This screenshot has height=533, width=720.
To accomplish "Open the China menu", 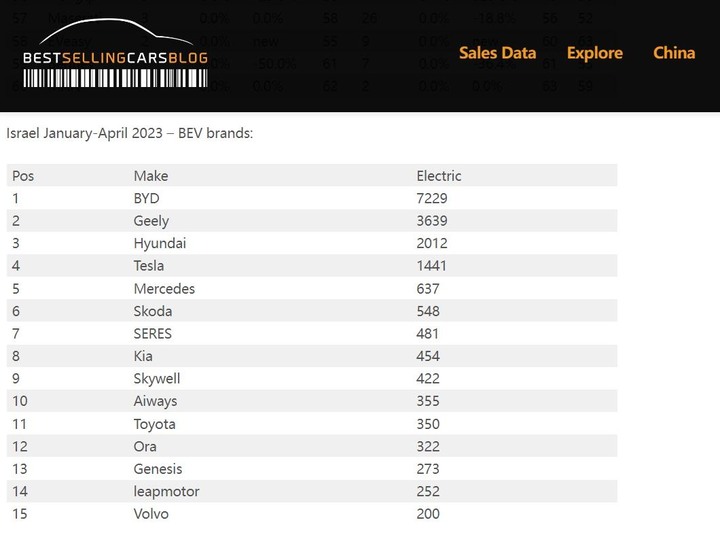I will [674, 53].
